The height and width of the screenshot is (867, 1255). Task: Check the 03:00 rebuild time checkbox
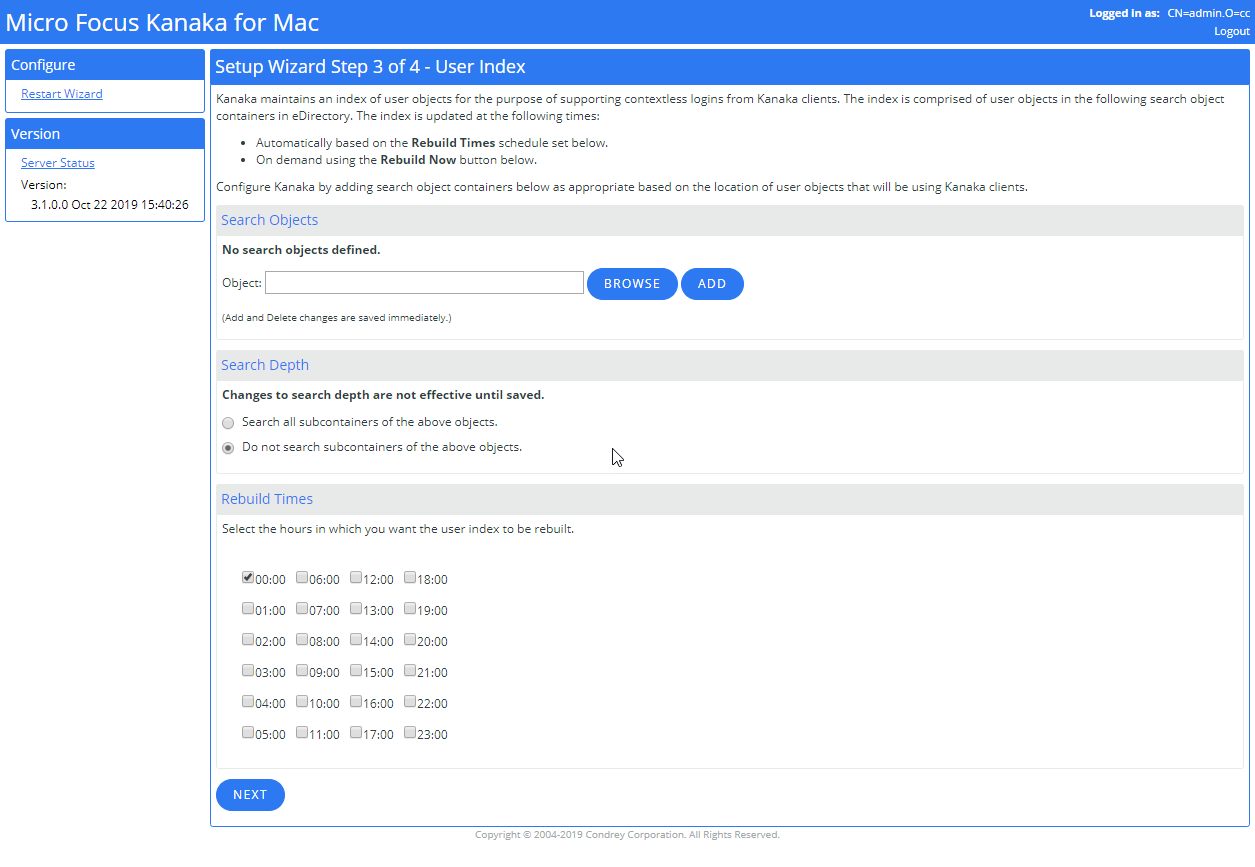[x=248, y=670]
